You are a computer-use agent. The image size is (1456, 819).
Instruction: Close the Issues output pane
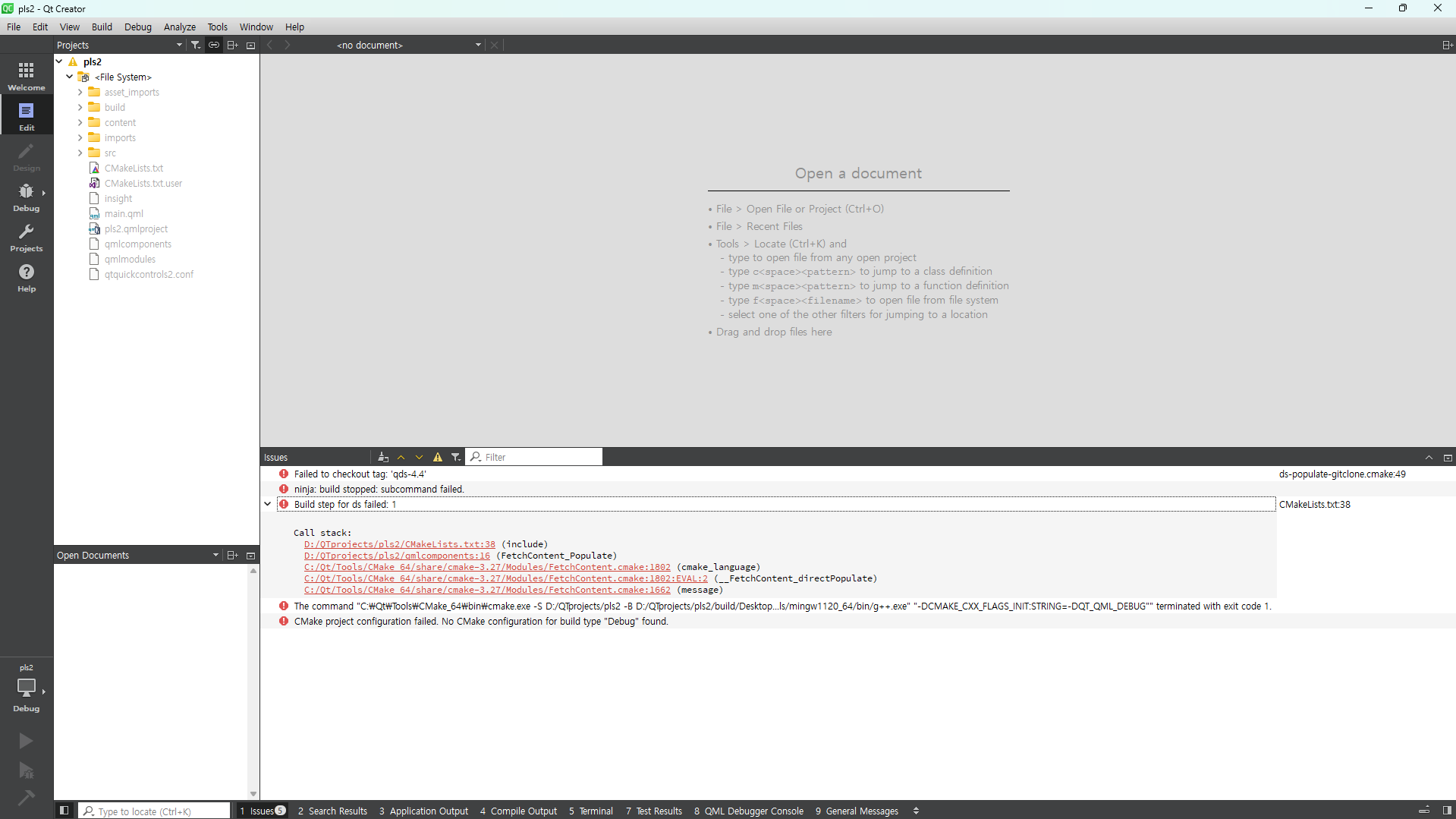click(x=1448, y=457)
